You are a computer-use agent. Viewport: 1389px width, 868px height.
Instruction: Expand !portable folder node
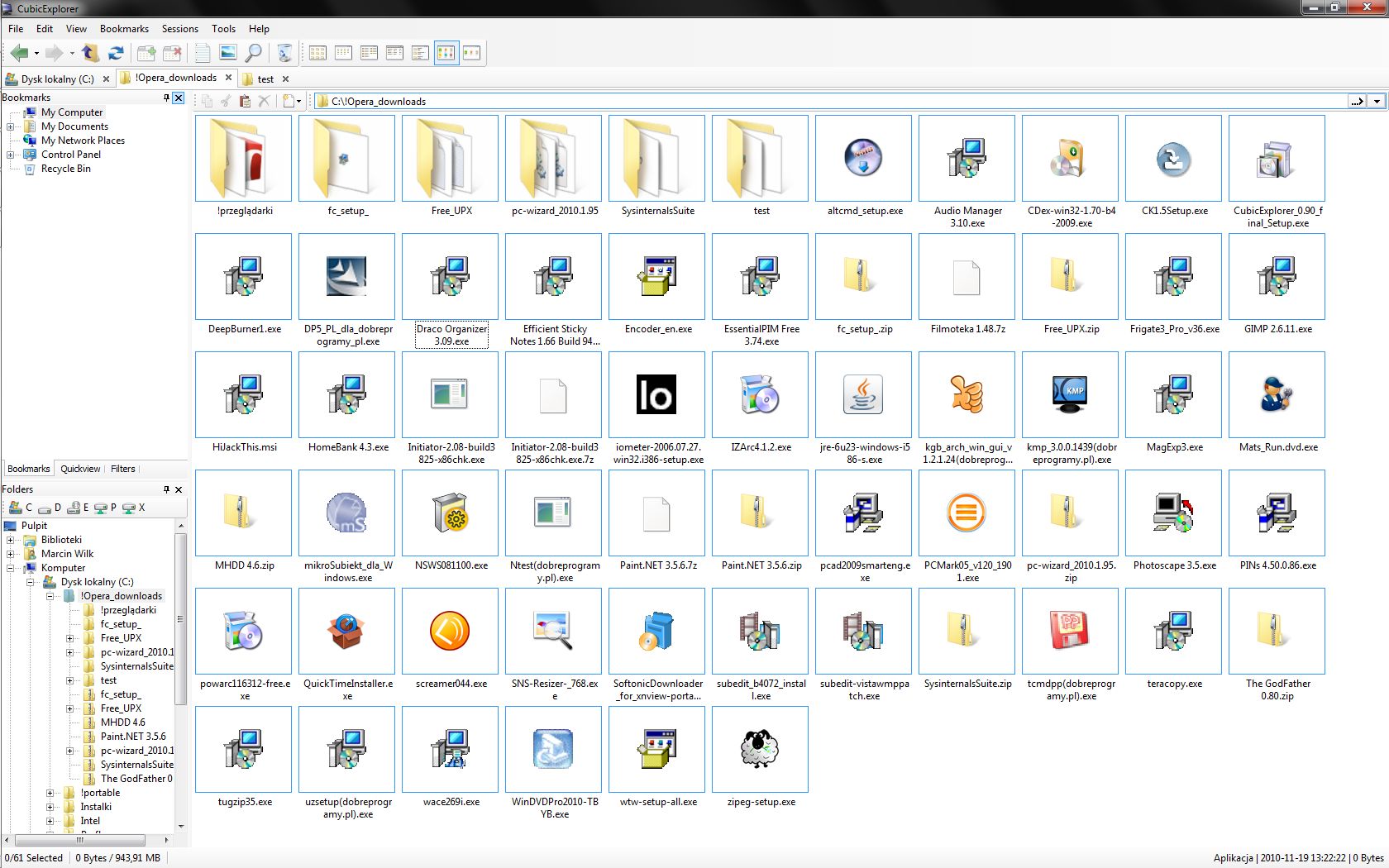point(50,793)
